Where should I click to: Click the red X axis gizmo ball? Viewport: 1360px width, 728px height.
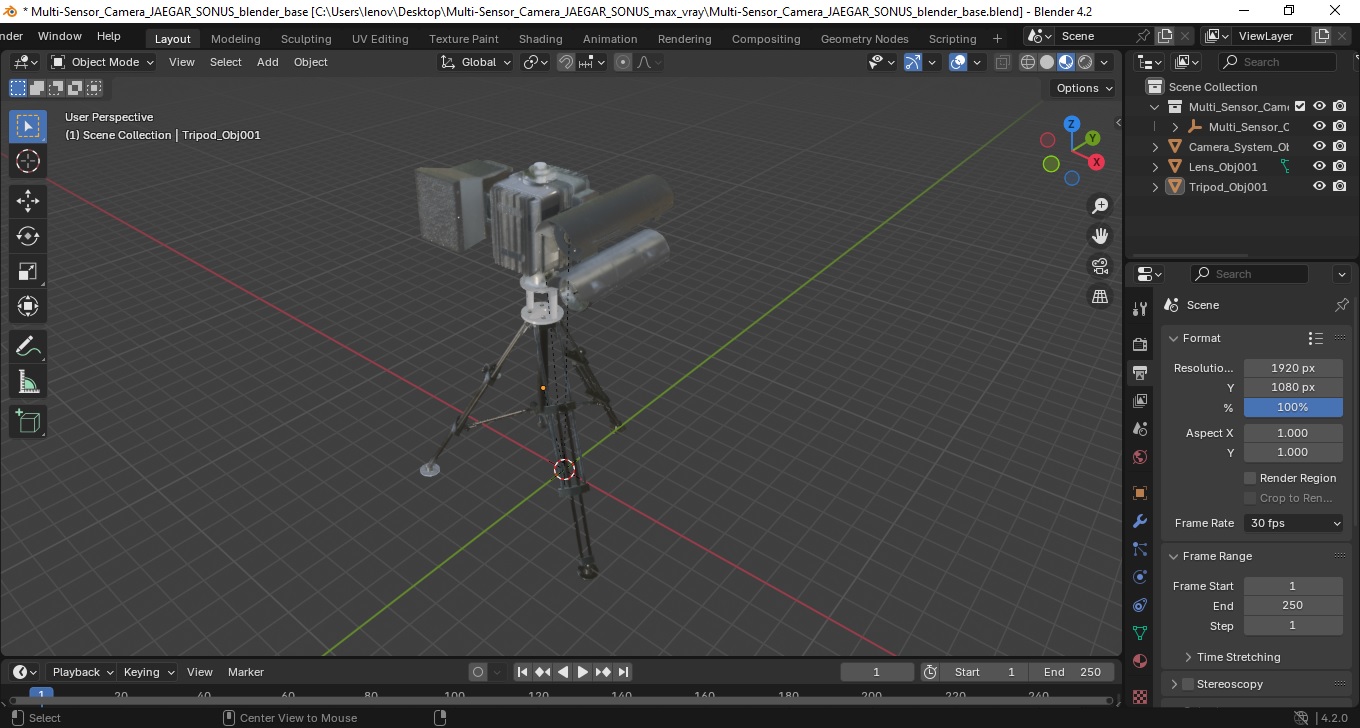click(1096, 161)
